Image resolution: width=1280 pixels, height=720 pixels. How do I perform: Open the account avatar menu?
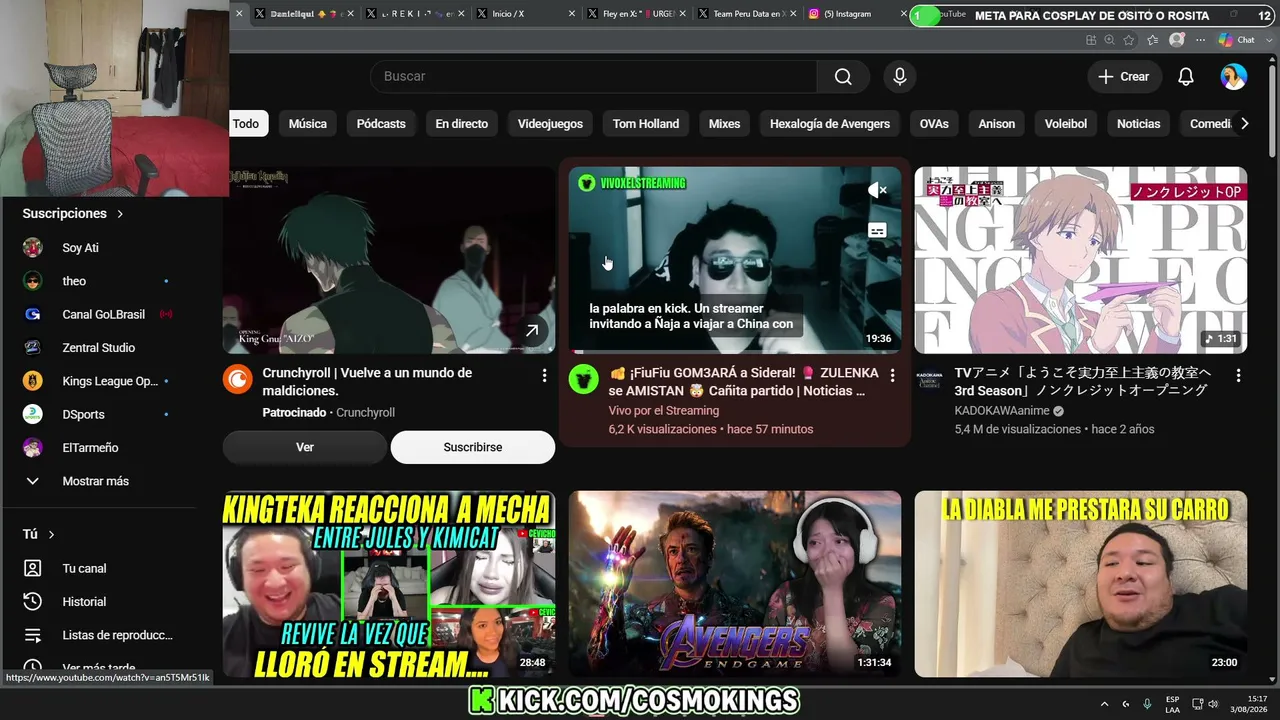[1234, 77]
